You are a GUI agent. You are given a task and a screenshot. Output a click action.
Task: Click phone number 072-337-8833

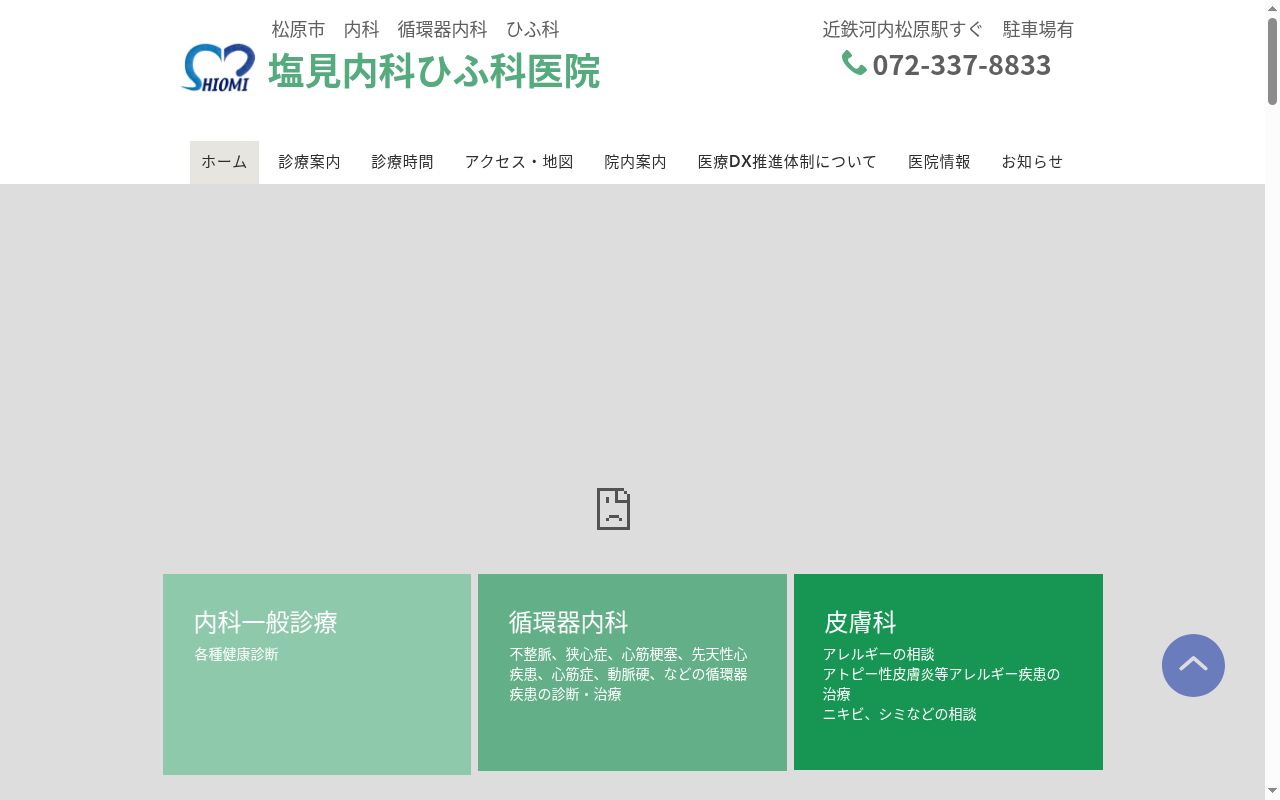point(961,65)
